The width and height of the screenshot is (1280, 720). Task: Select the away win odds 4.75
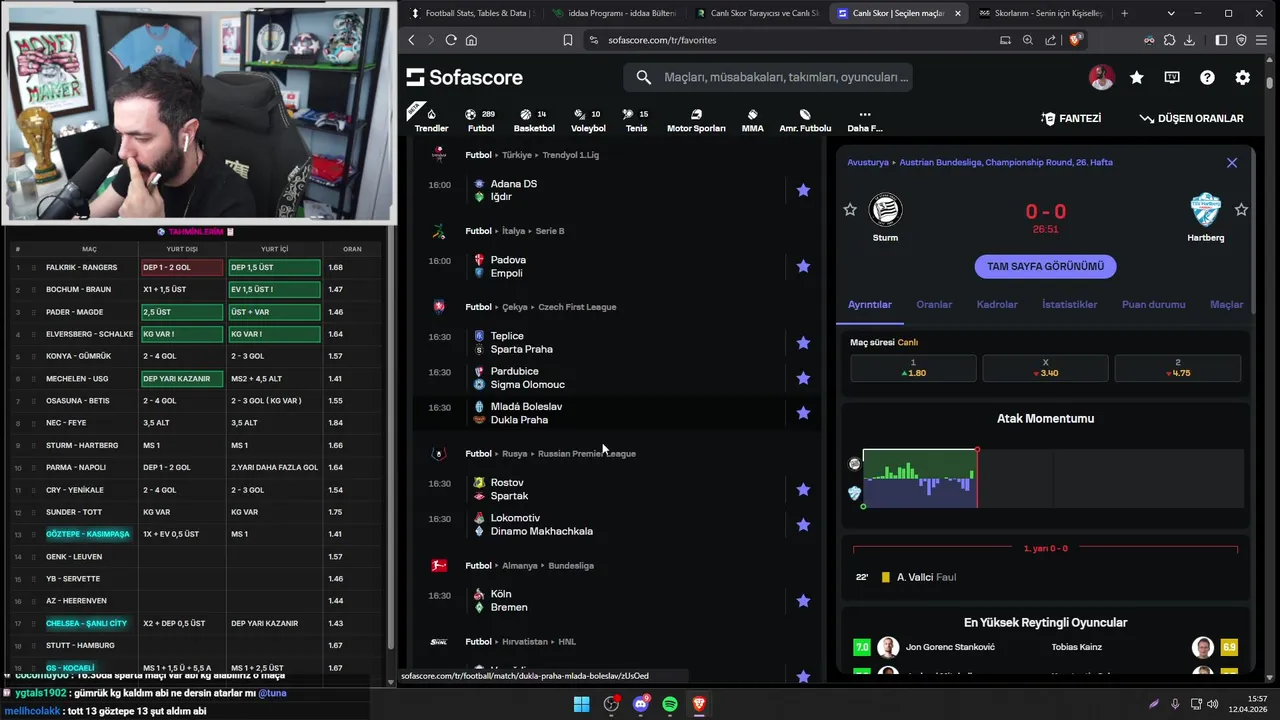click(1177, 368)
